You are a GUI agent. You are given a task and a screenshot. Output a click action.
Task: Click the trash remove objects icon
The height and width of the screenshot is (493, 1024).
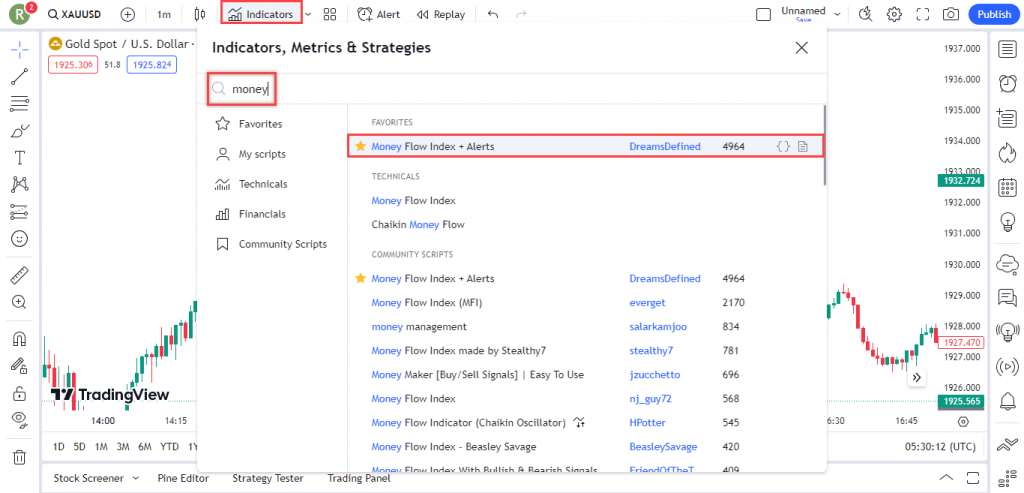[x=20, y=456]
